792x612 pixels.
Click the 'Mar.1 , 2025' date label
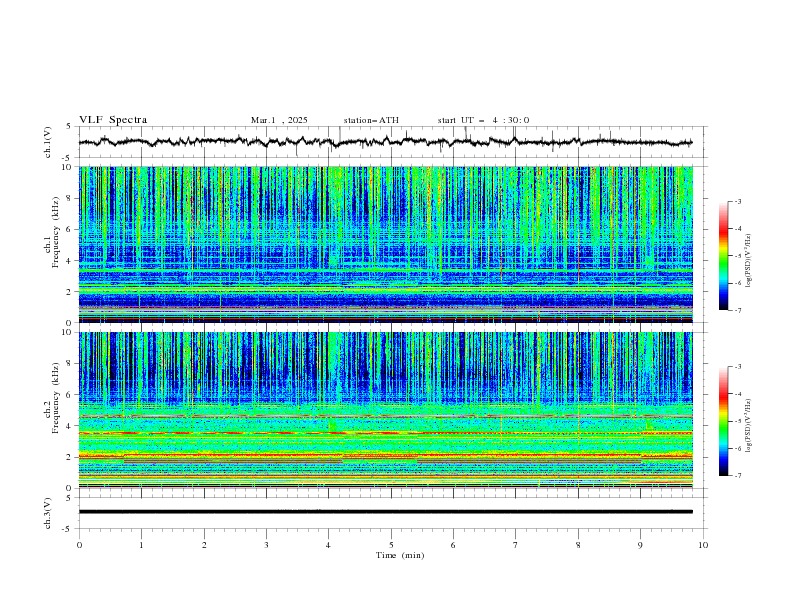point(279,120)
